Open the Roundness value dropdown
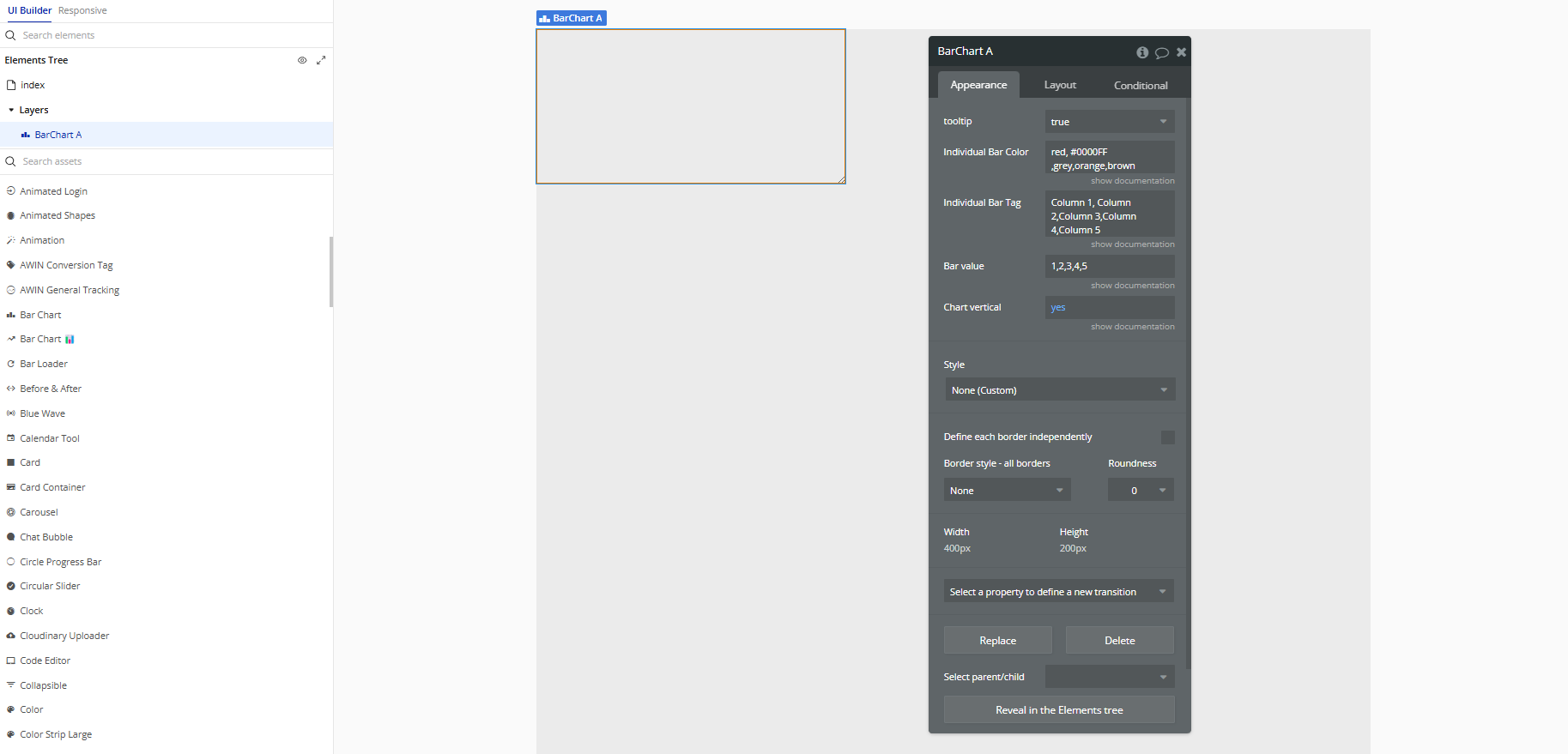This screenshot has width=1568, height=754. click(1141, 491)
